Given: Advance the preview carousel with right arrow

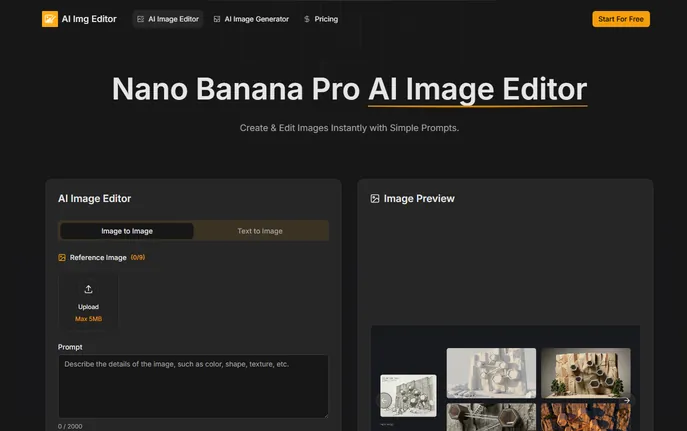Looking at the screenshot, I should (627, 400).
